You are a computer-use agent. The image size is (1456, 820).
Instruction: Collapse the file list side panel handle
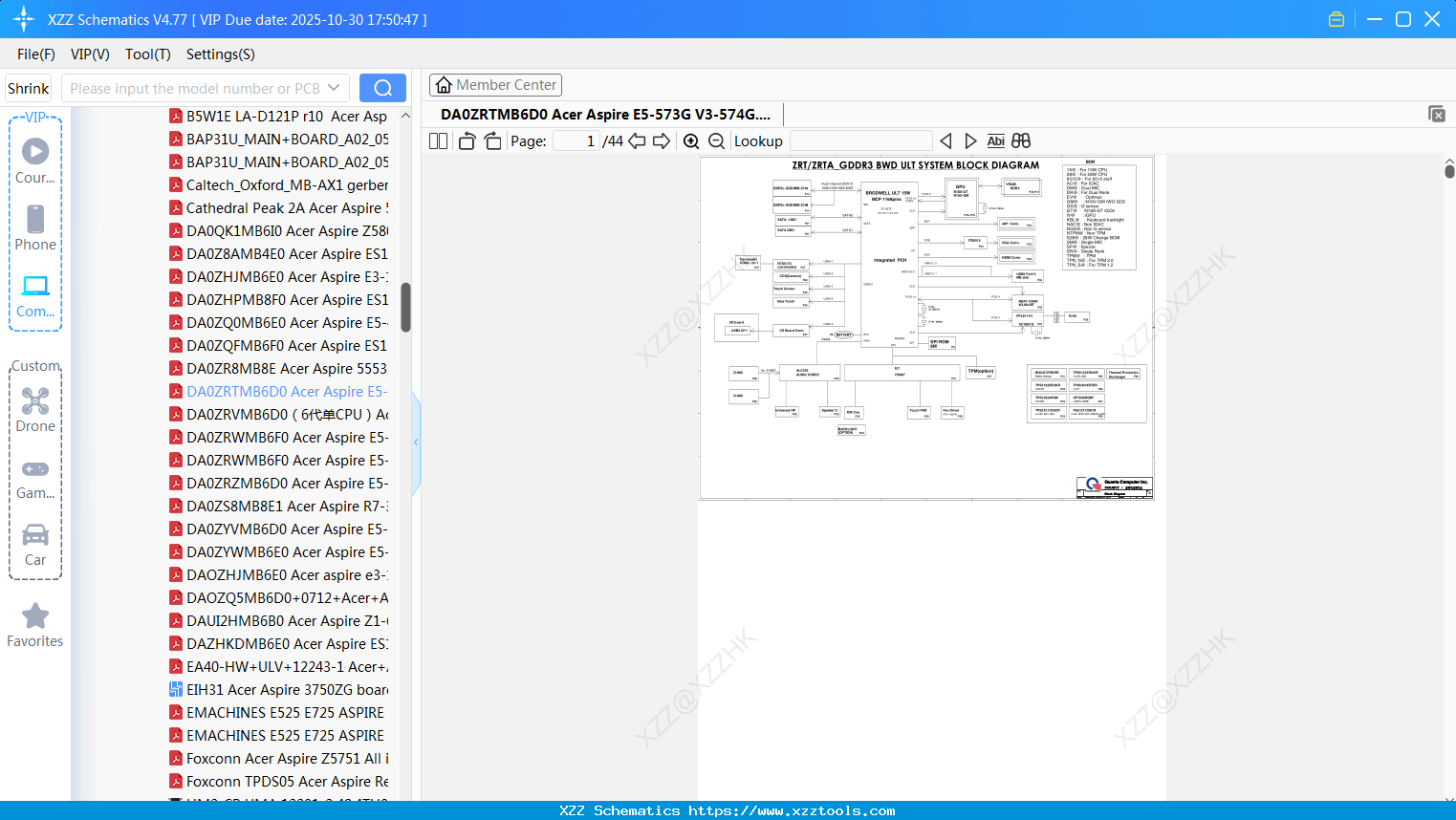point(416,442)
